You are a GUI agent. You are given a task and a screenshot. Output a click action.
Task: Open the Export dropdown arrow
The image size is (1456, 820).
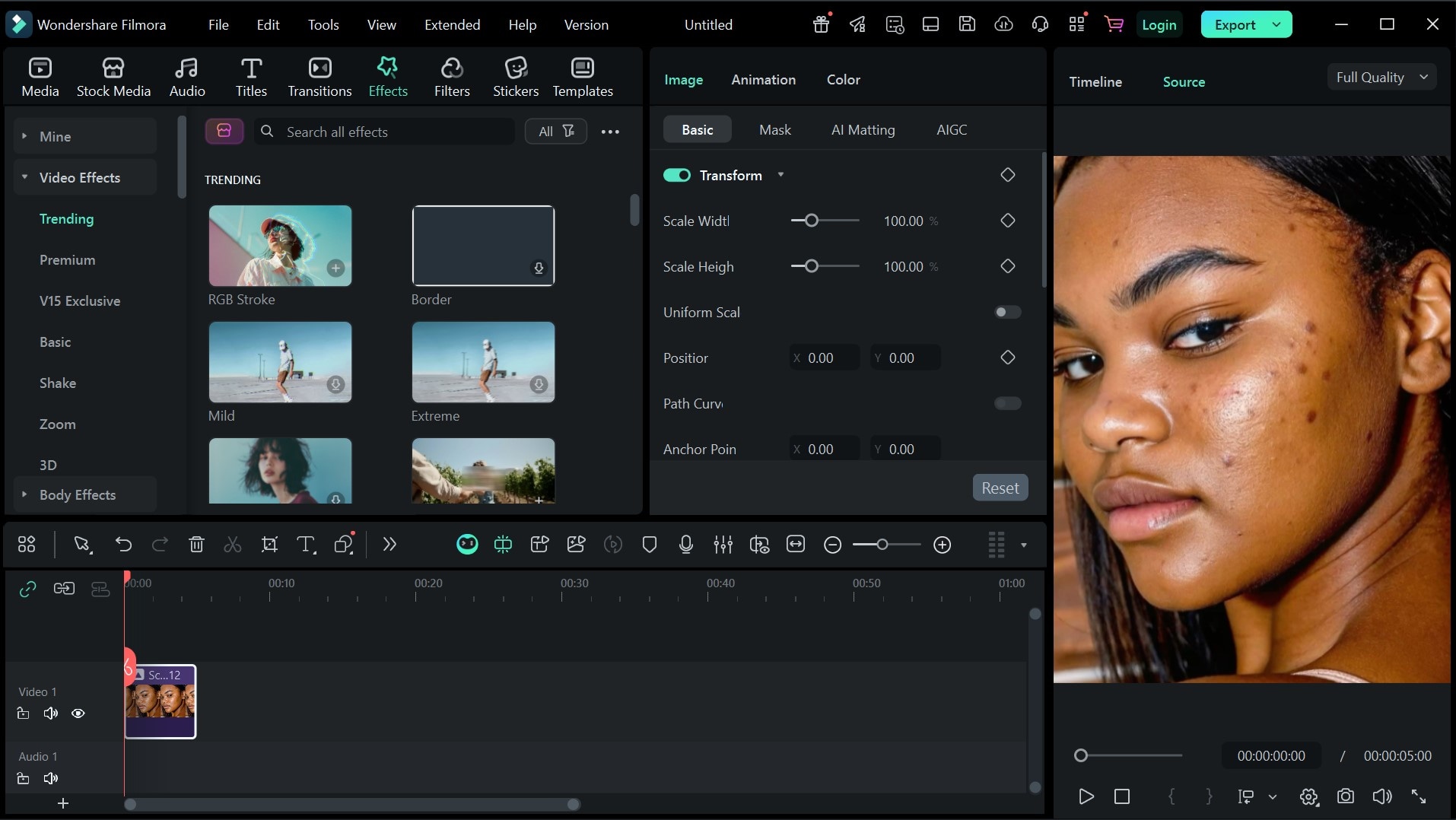(1276, 25)
